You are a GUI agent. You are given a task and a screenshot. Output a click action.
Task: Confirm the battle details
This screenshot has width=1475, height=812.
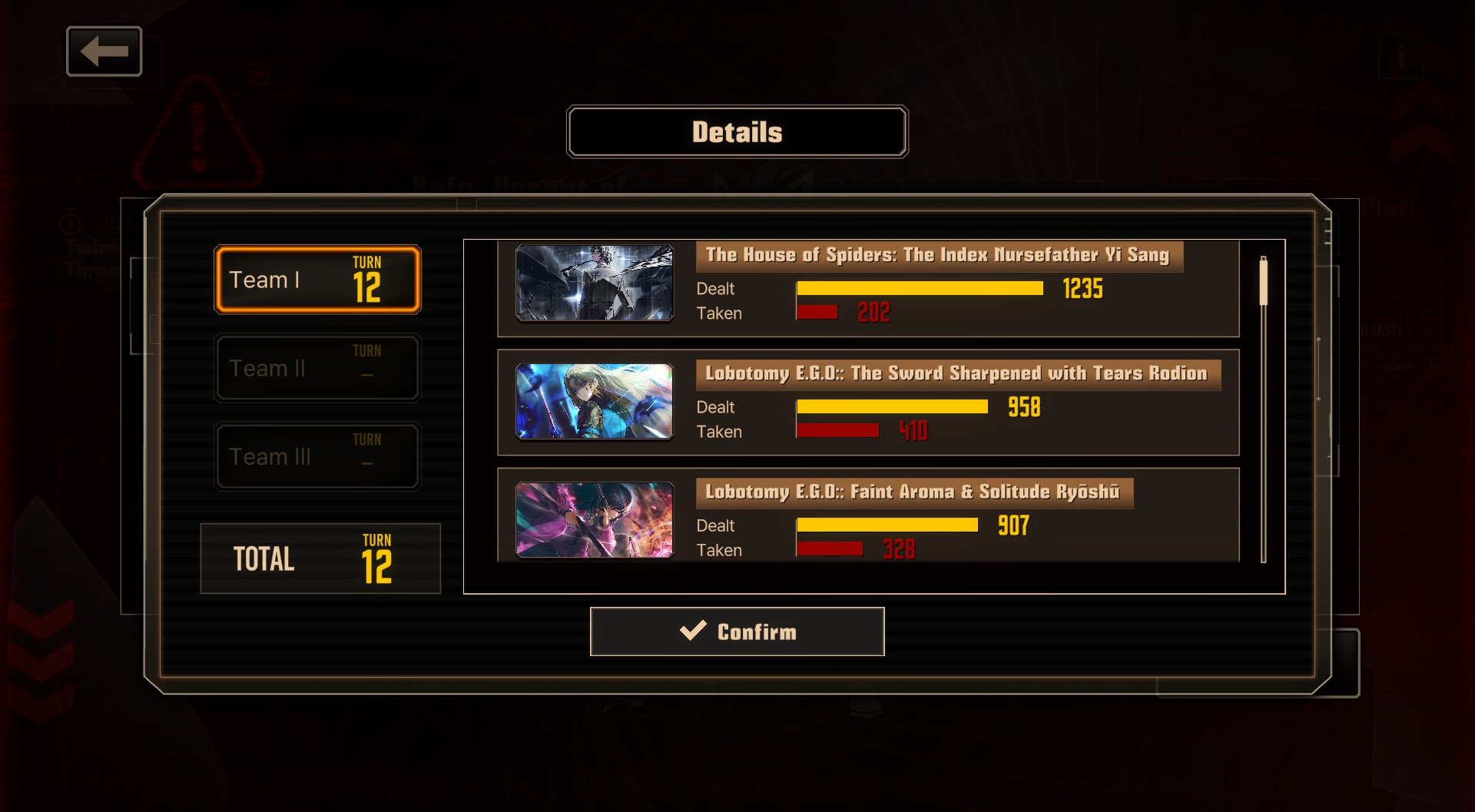[737, 631]
